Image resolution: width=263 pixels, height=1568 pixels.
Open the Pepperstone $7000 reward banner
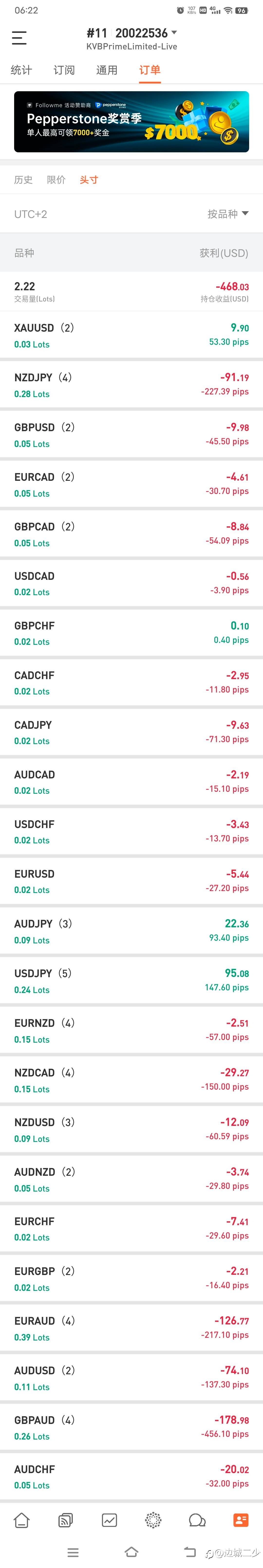[x=131, y=122]
